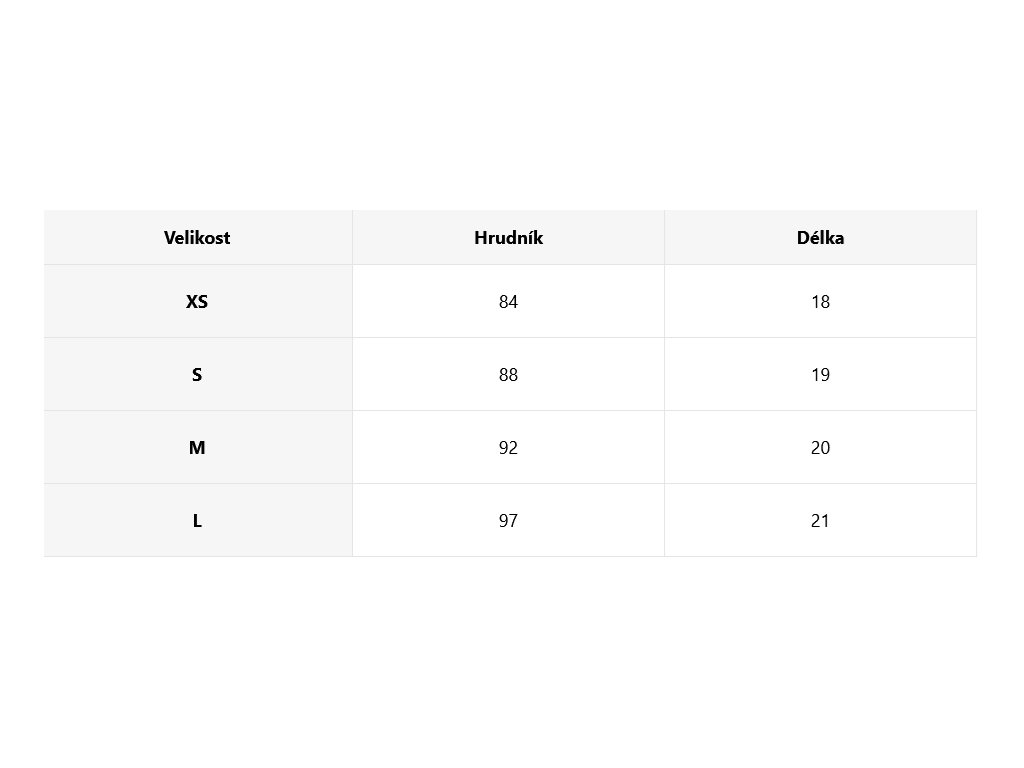Click the Hrudník value 92
1024x768 pixels.
pos(508,448)
